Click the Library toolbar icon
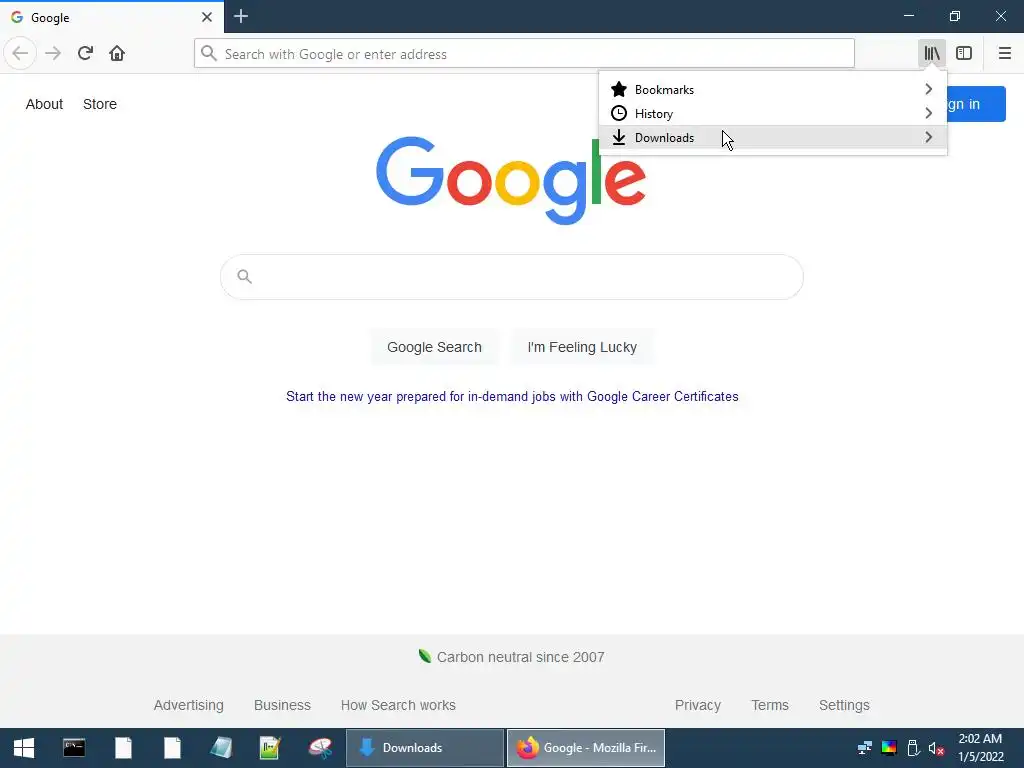1024x768 pixels. coord(932,54)
